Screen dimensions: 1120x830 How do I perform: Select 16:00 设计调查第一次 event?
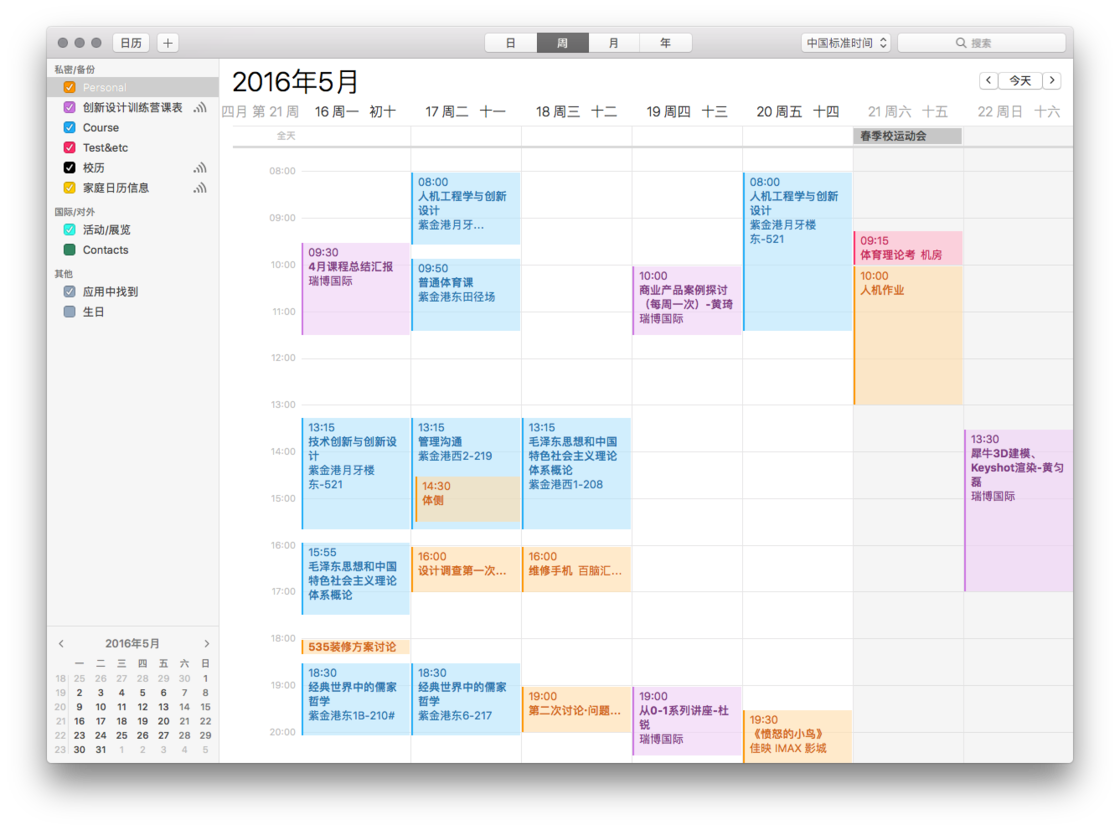click(466, 569)
